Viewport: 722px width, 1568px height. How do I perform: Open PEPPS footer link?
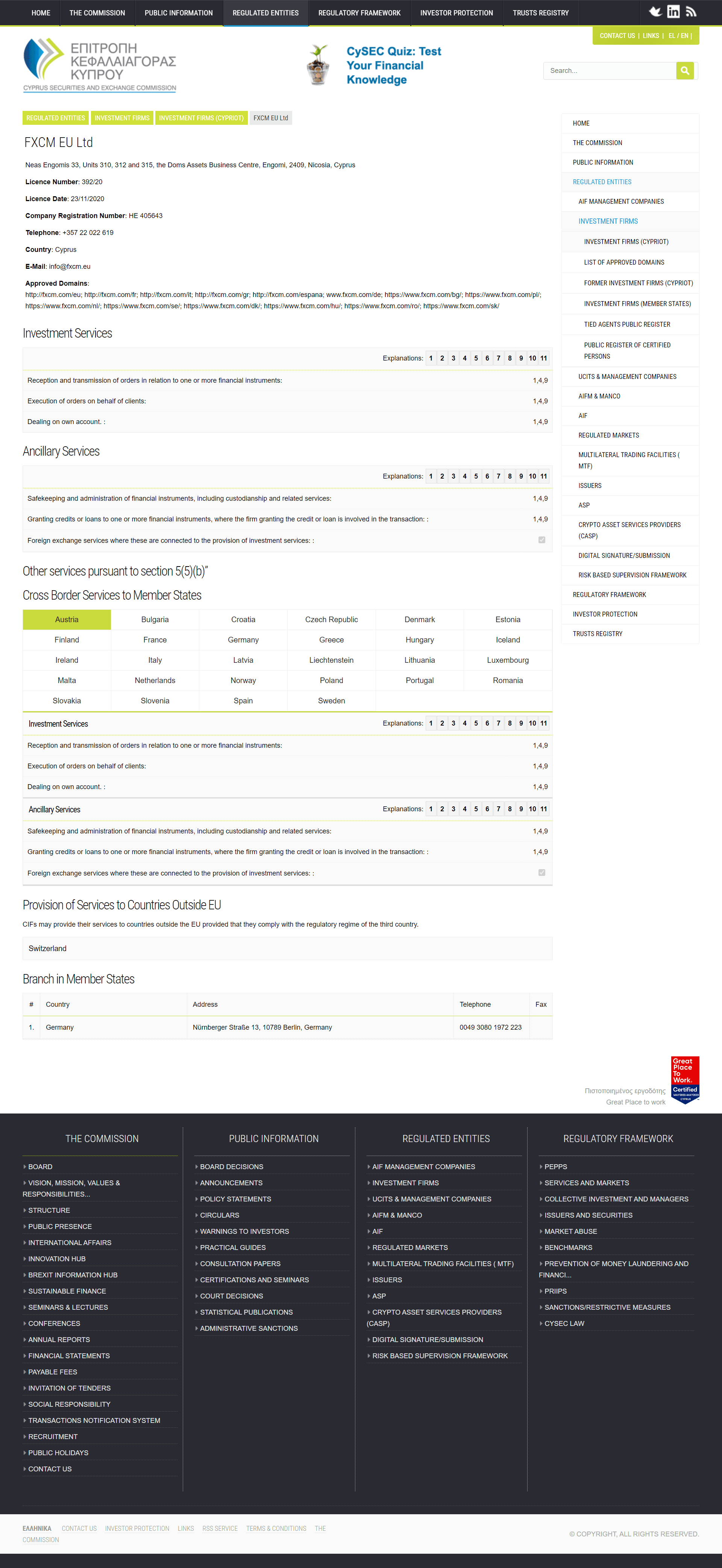(555, 1167)
